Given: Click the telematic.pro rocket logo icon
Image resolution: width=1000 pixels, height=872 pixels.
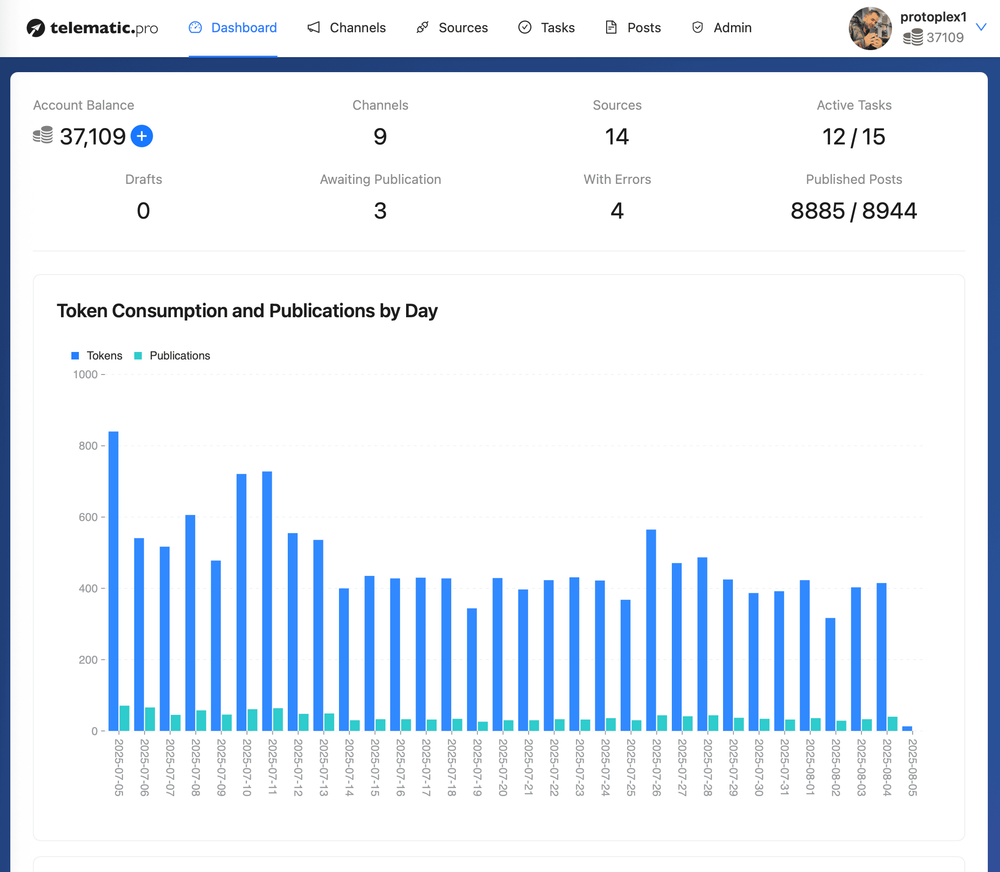Looking at the screenshot, I should click(x=36, y=28).
